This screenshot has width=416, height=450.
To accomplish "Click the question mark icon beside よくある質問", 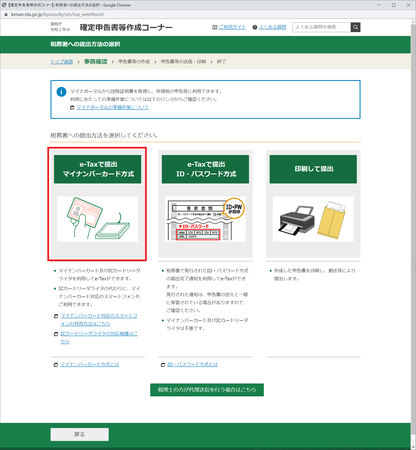I will (x=255, y=27).
